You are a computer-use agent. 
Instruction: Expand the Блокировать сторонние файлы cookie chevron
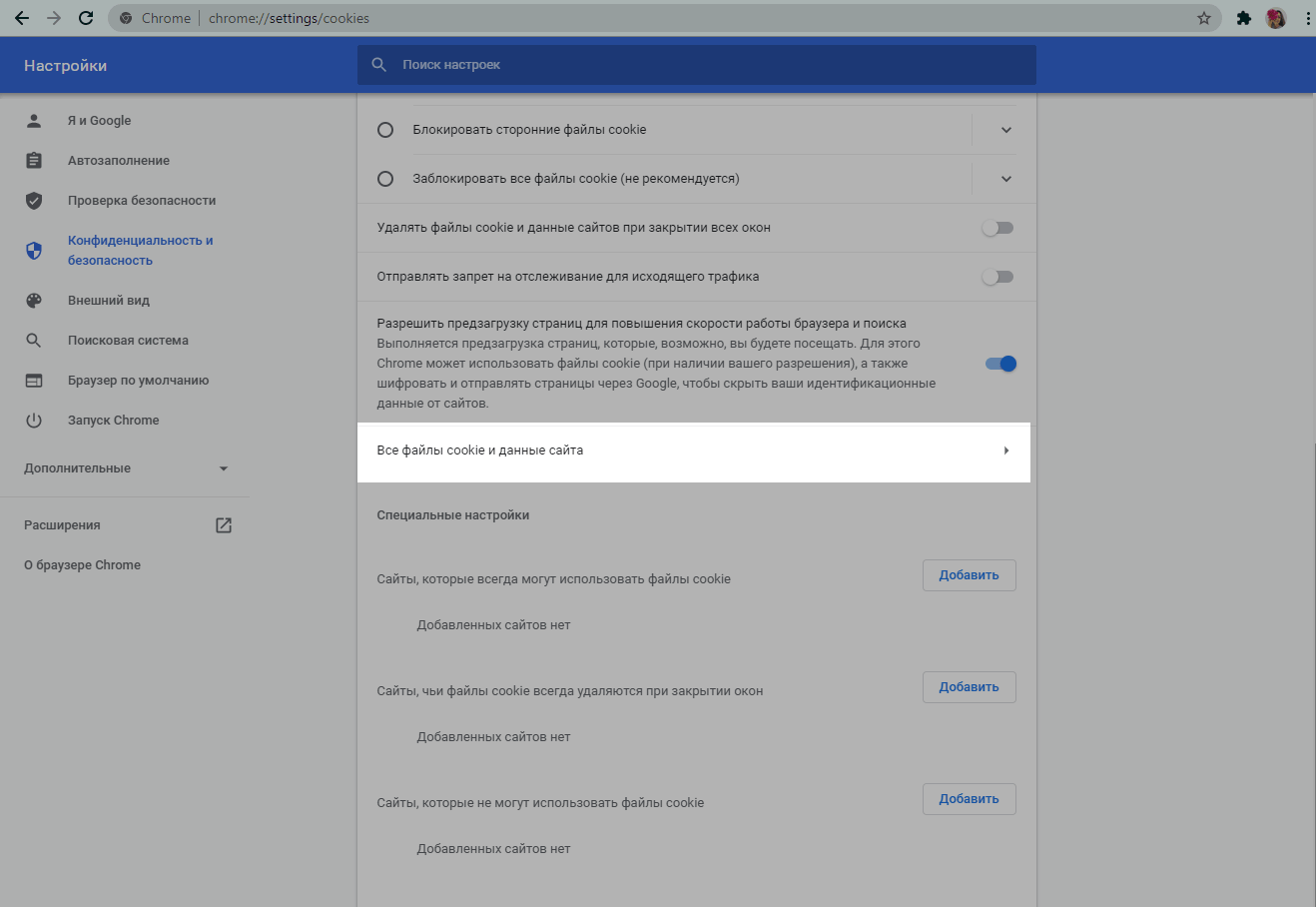point(1005,130)
